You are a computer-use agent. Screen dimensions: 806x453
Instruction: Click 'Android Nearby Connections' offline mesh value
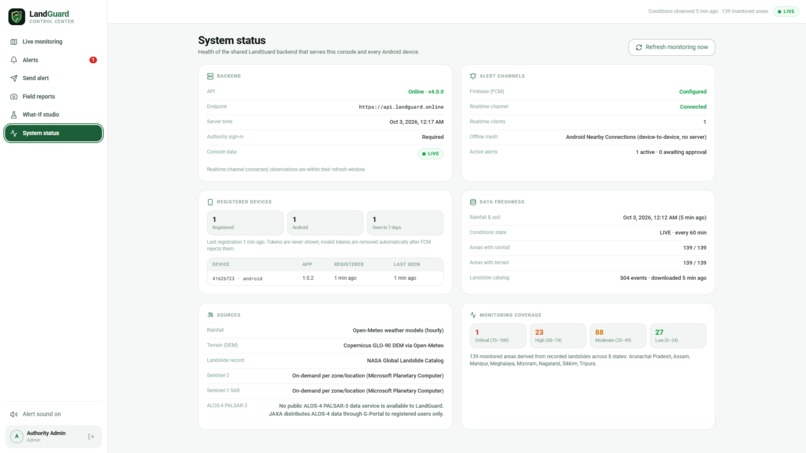[636, 137]
